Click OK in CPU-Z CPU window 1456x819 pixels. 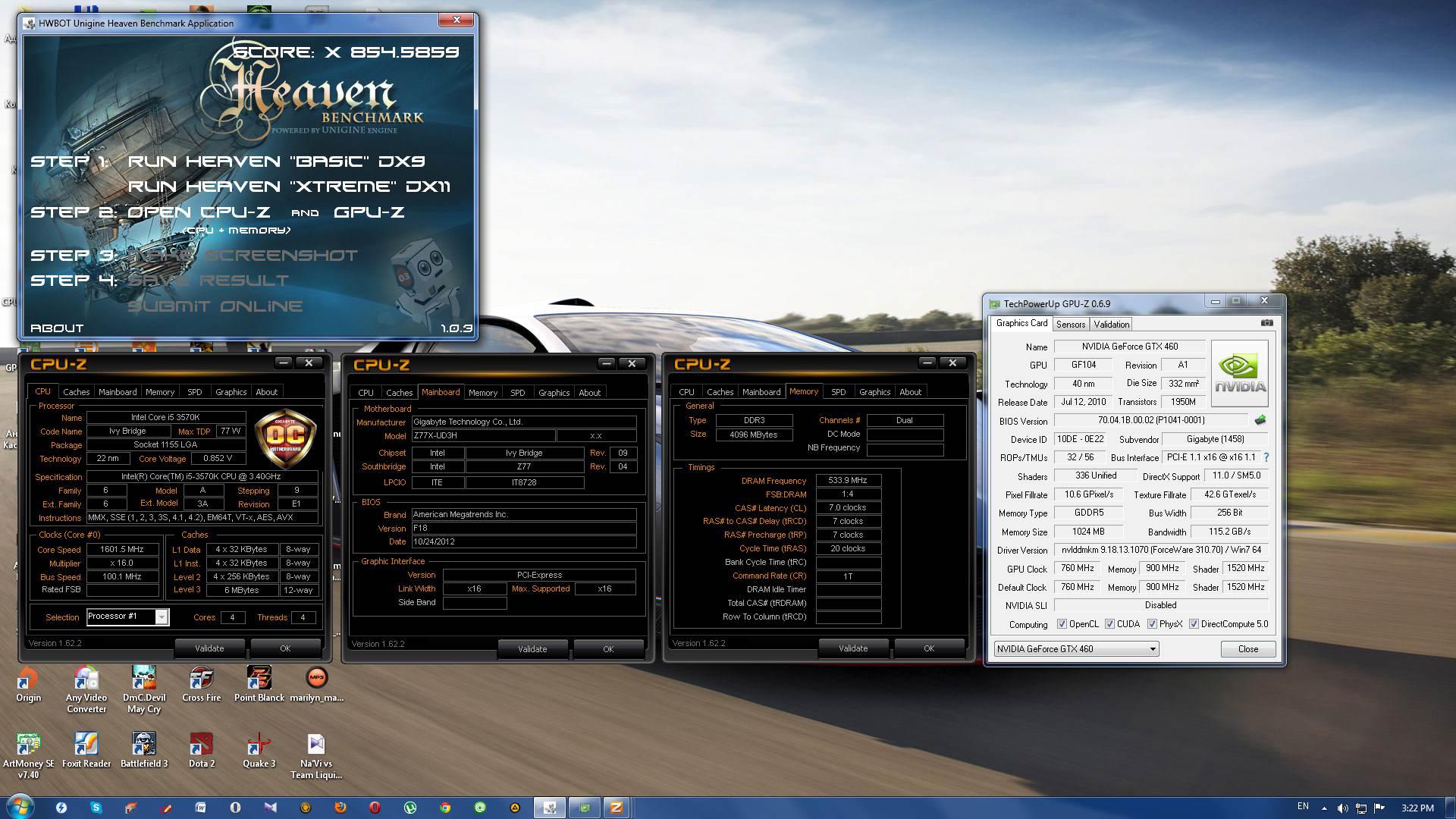285,648
